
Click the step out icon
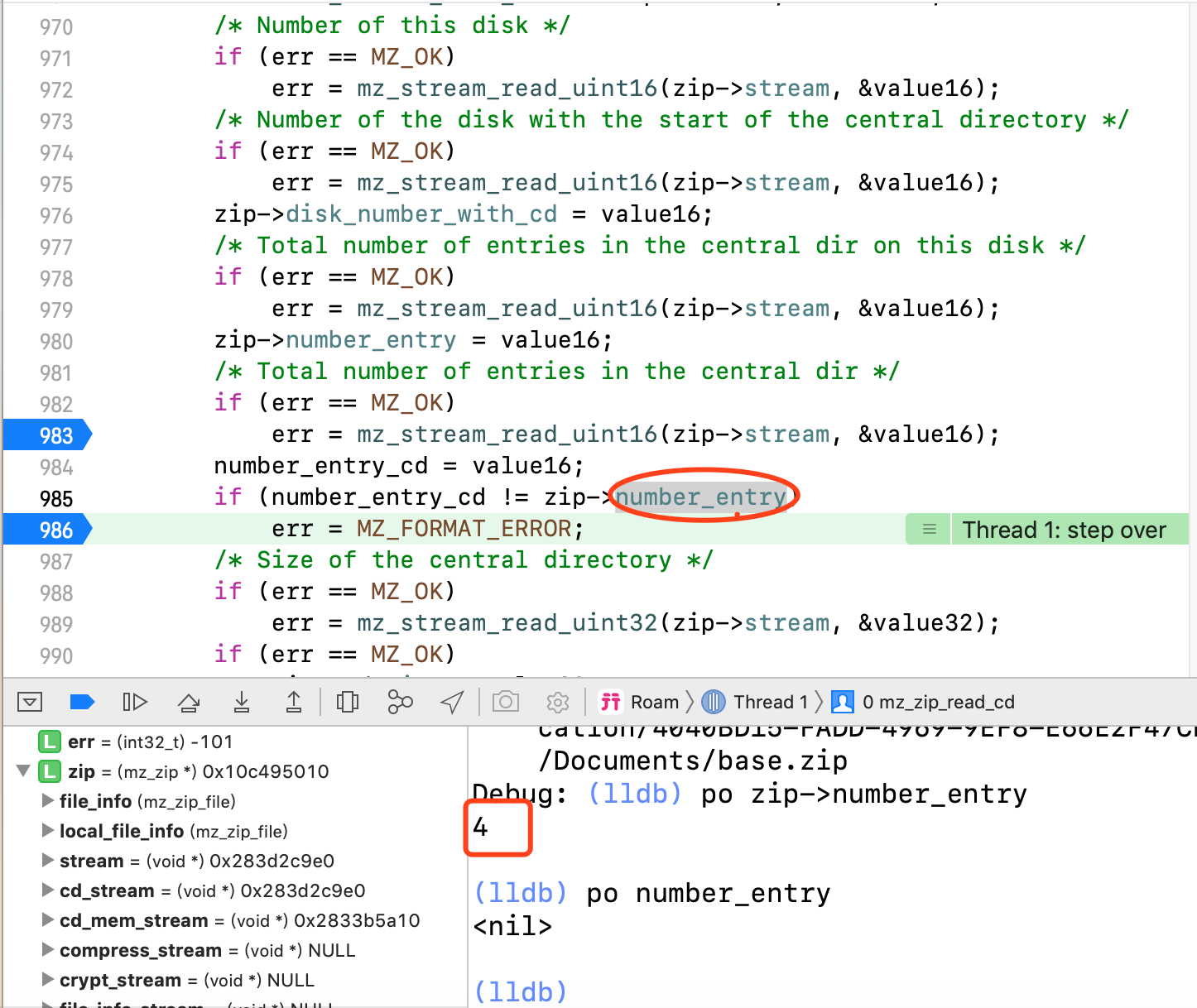click(294, 701)
